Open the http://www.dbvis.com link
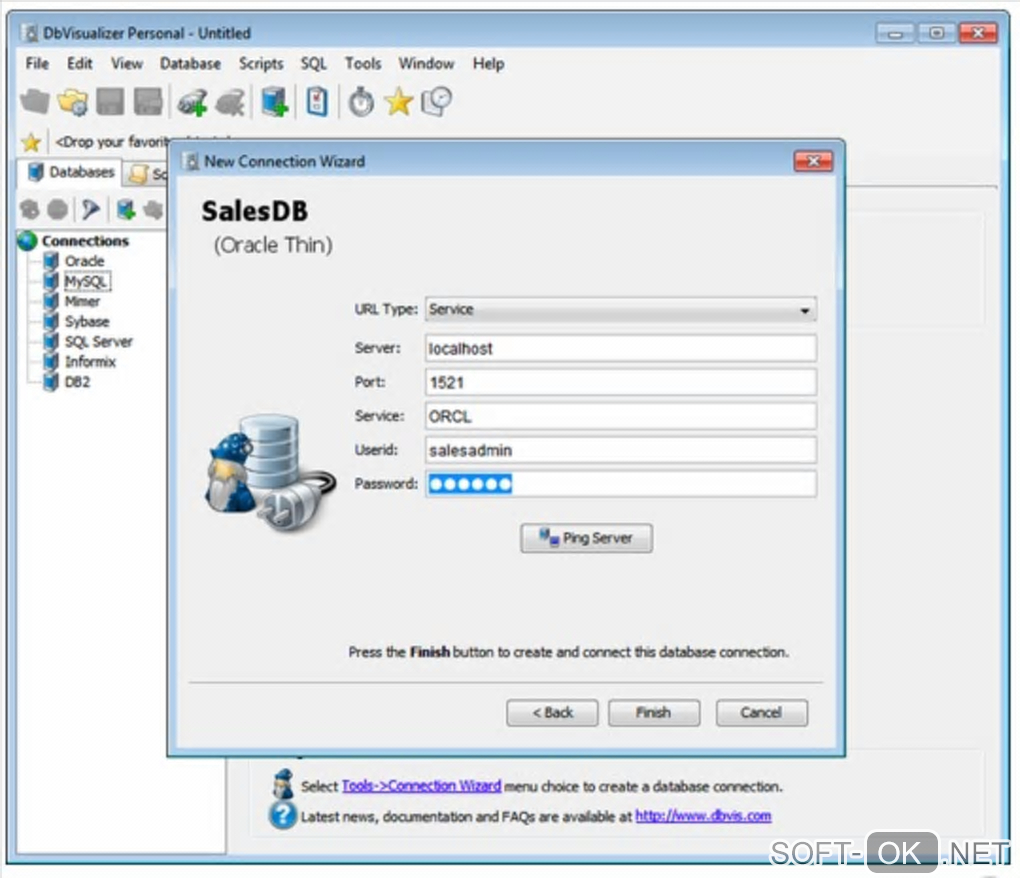Image resolution: width=1020 pixels, height=878 pixels. coord(703,816)
